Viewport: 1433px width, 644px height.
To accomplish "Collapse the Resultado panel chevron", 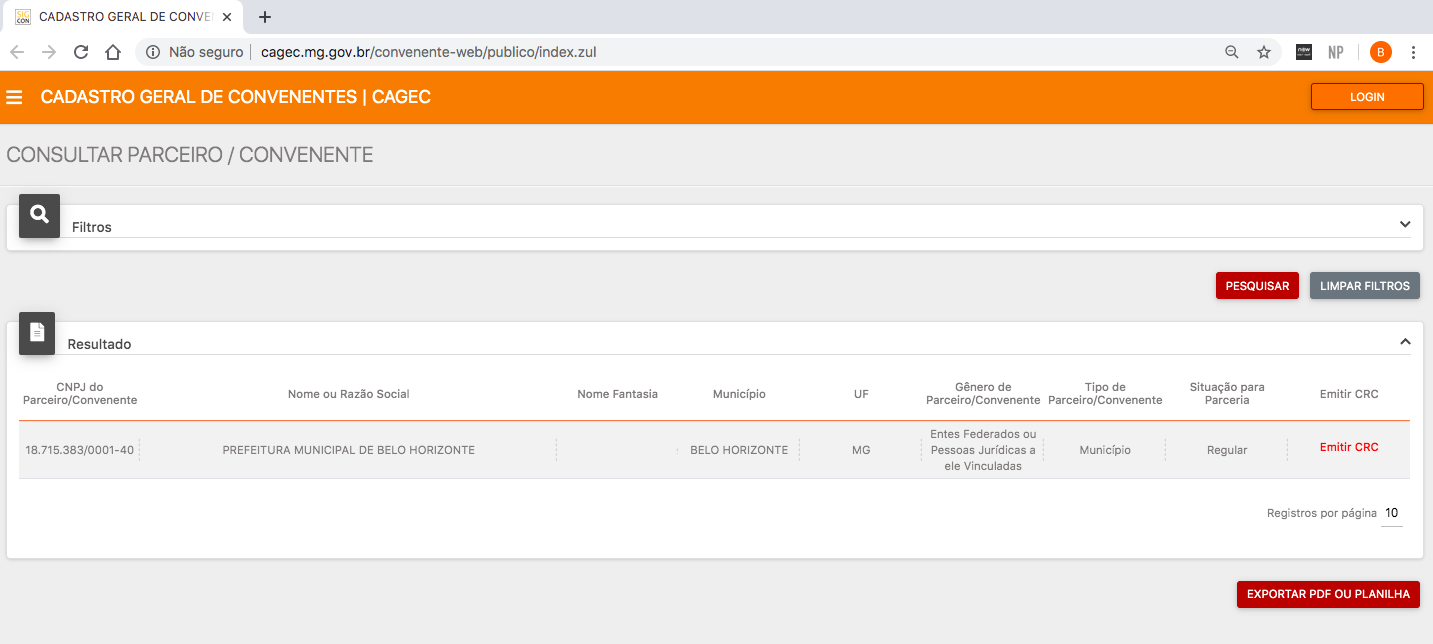I will pos(1405,342).
